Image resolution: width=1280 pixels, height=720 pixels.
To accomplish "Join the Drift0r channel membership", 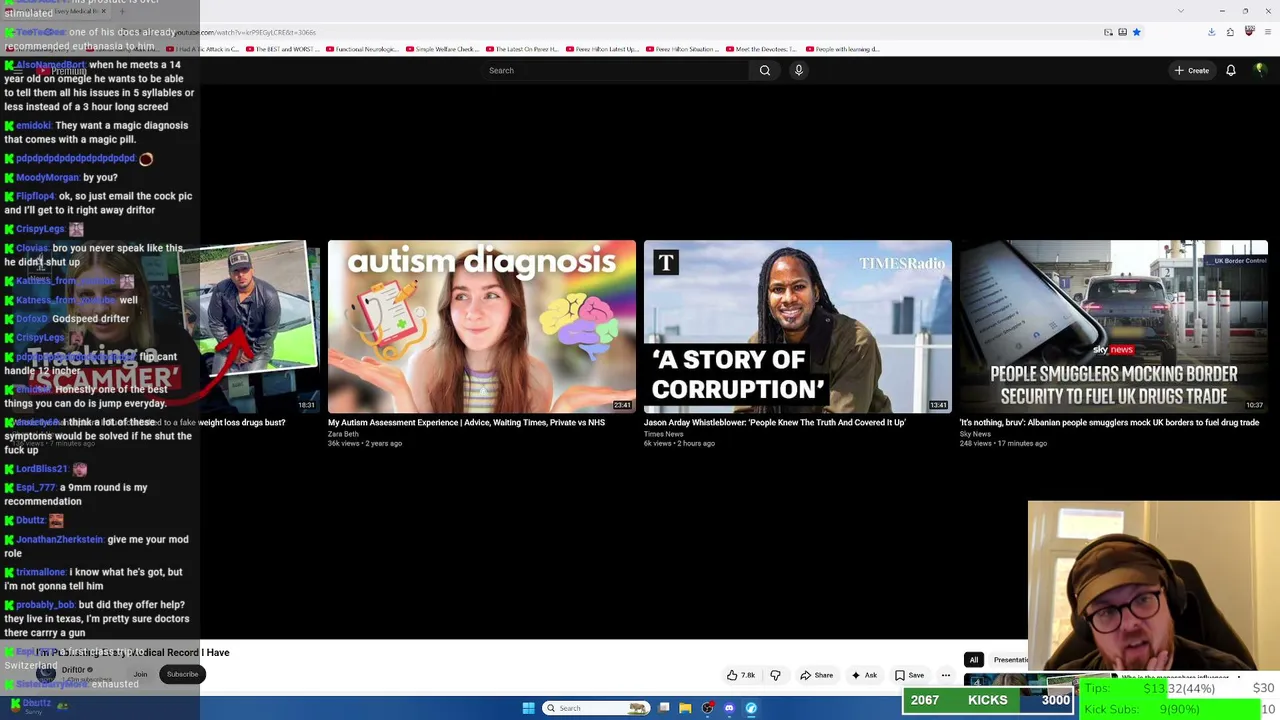I will coord(140,674).
